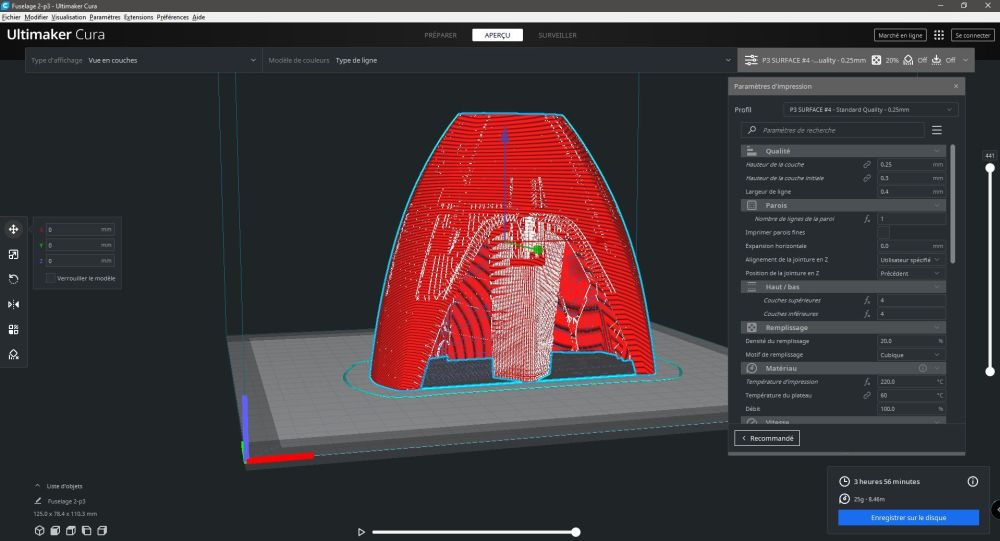This screenshot has height=541, width=1000.
Task: Click fx icon for Nombre de lignes de la paroi
Action: coord(867,219)
